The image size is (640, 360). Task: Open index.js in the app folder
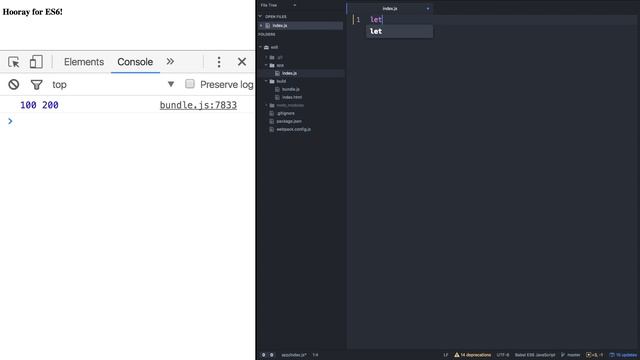[289, 73]
